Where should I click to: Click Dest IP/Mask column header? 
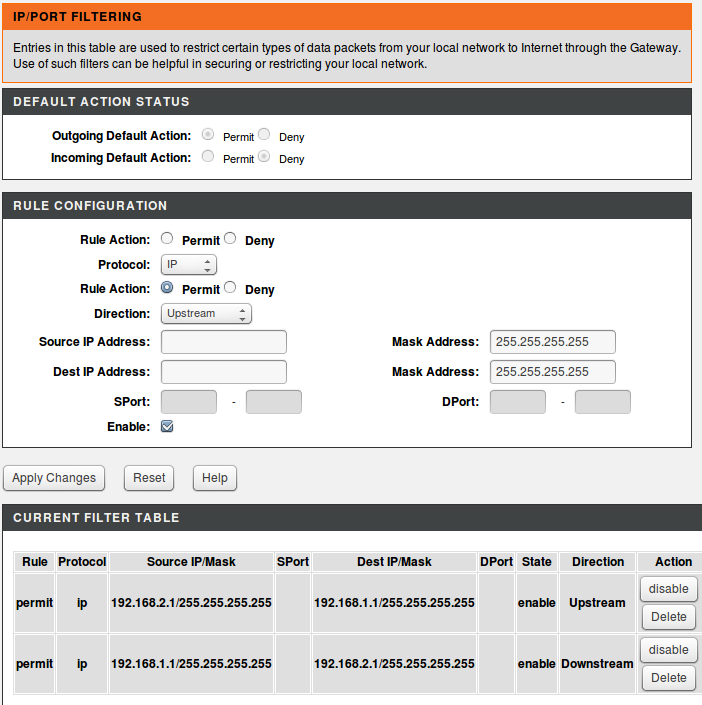pos(394,562)
